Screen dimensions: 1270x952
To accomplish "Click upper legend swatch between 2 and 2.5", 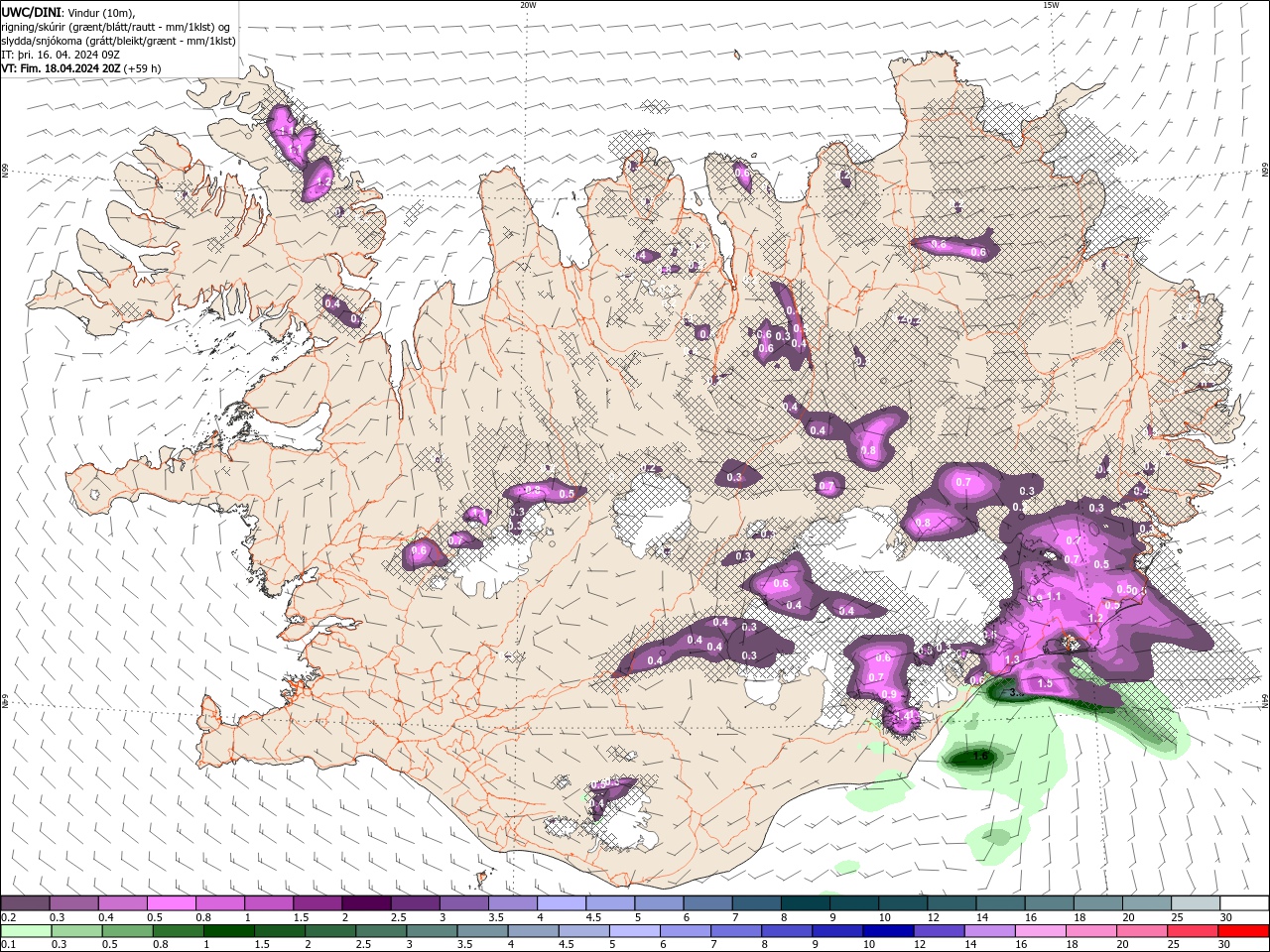I will tap(366, 903).
